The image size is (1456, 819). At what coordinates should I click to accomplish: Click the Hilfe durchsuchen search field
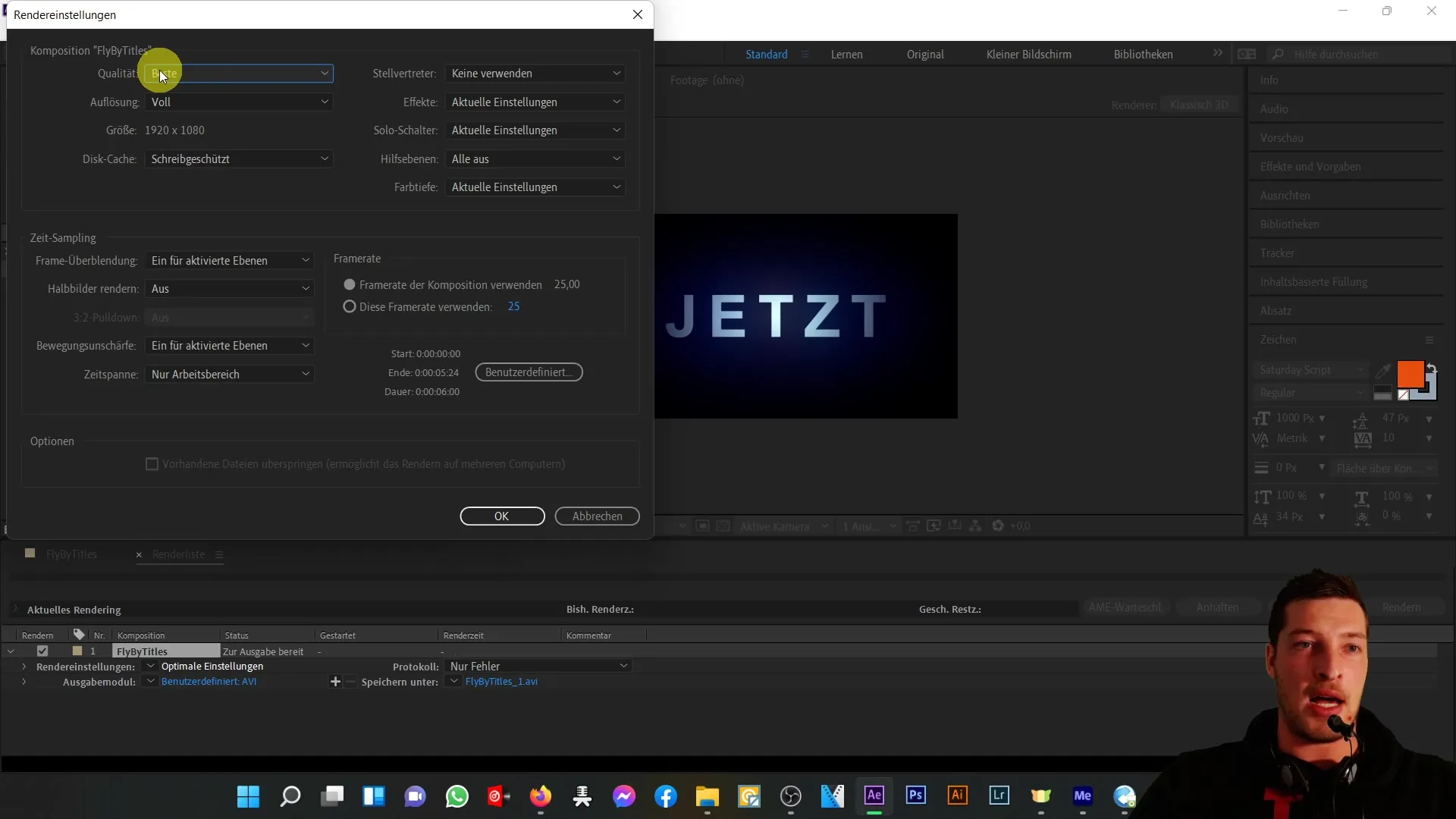coord(1360,55)
